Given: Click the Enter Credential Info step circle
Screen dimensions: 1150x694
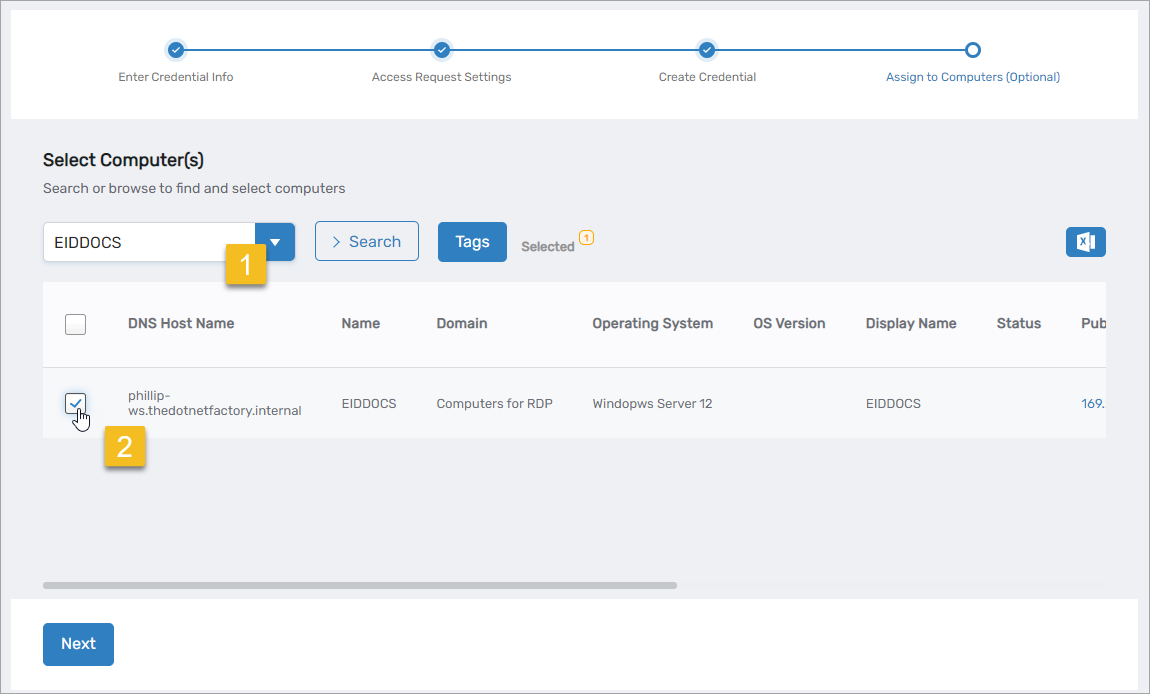Looking at the screenshot, I should click(x=176, y=50).
